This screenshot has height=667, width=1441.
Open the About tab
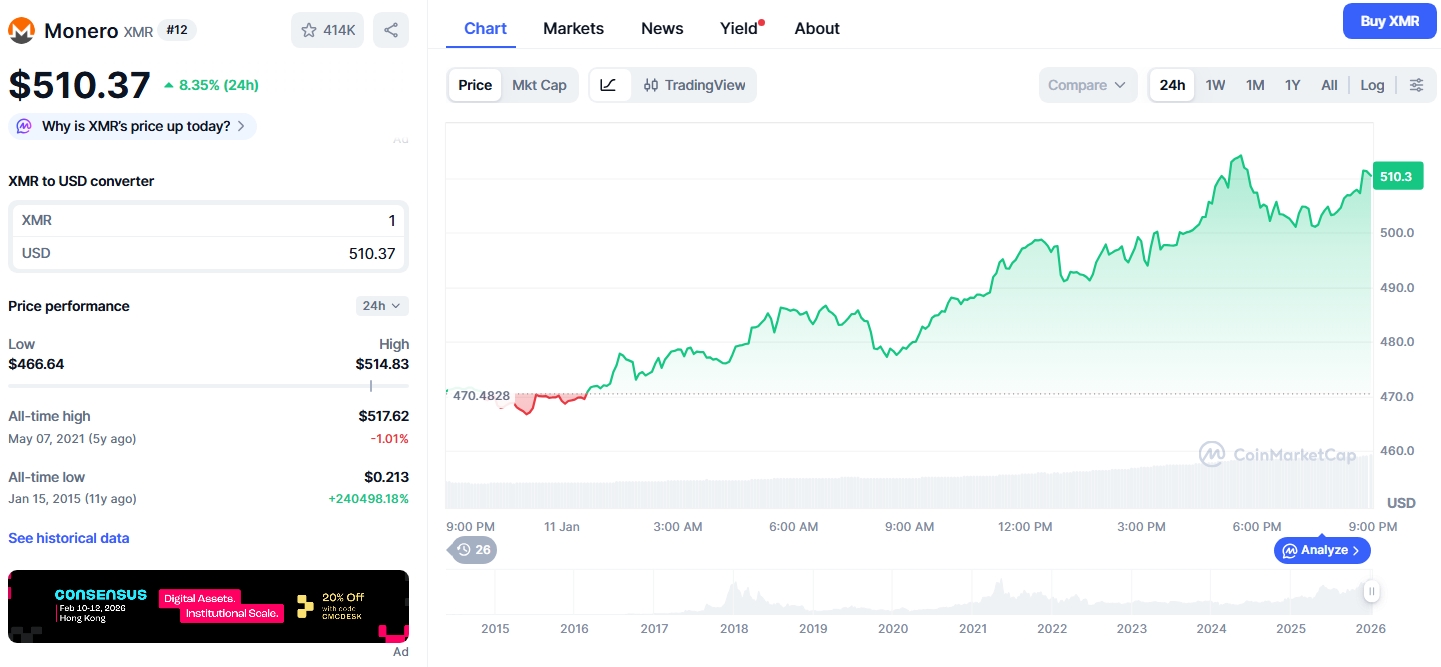pos(817,29)
